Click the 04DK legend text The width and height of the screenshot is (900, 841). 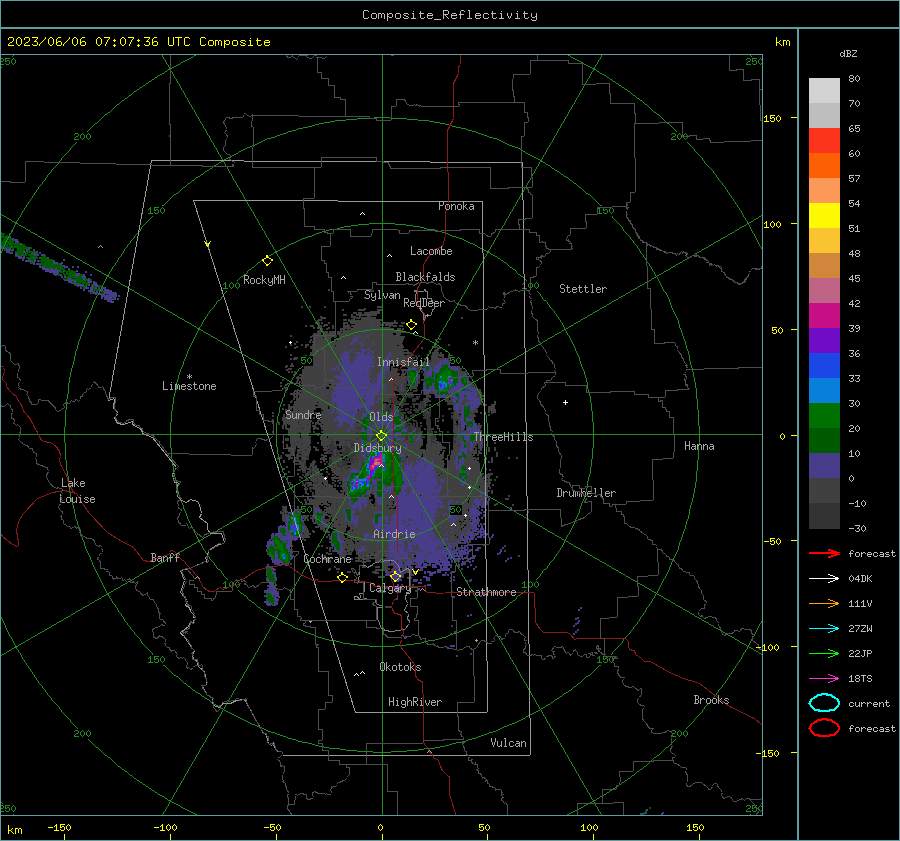pos(860,579)
